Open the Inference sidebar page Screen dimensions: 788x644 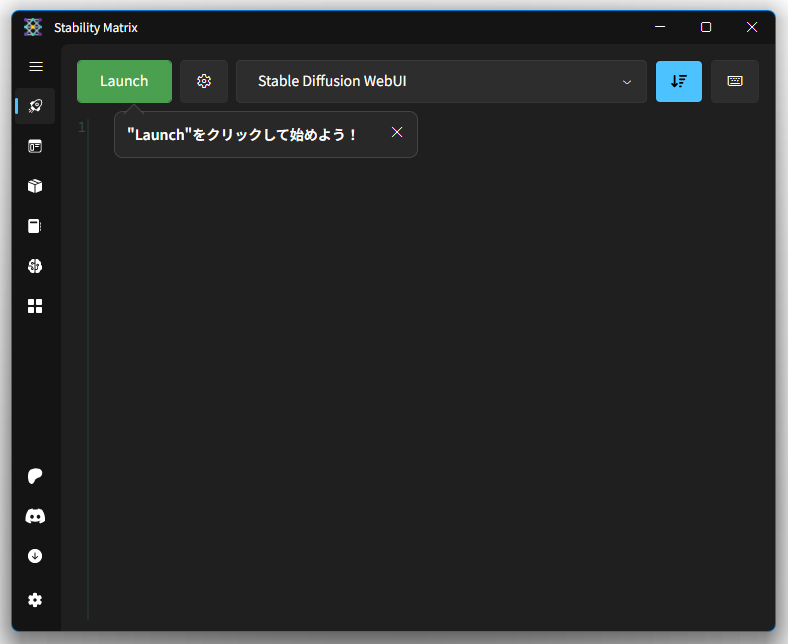point(35,146)
